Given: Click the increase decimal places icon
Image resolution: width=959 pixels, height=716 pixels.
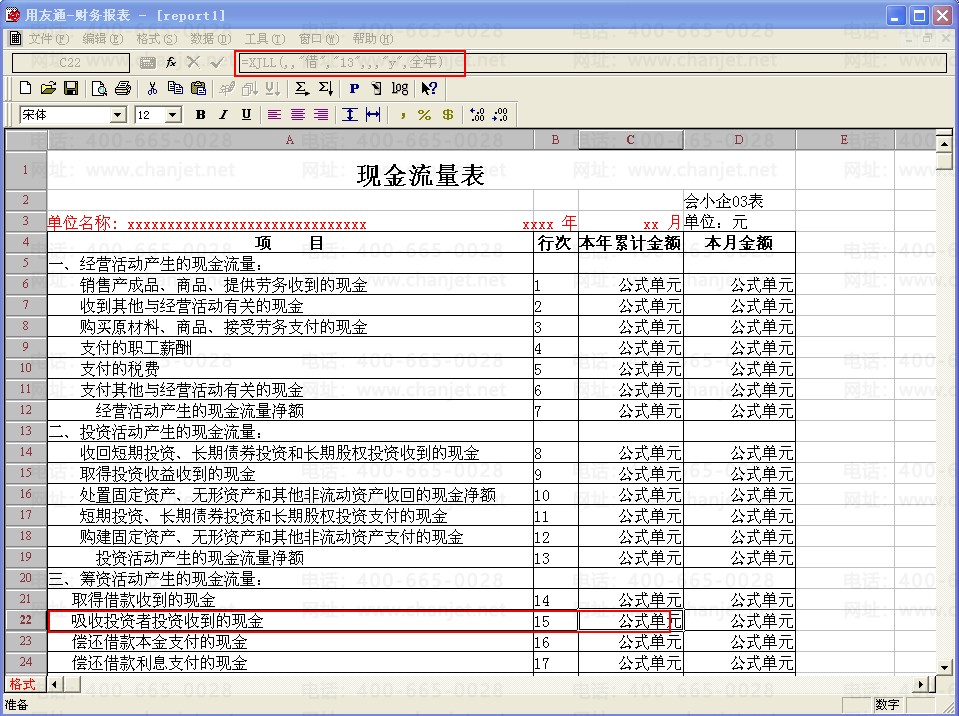Looking at the screenshot, I should point(477,114).
